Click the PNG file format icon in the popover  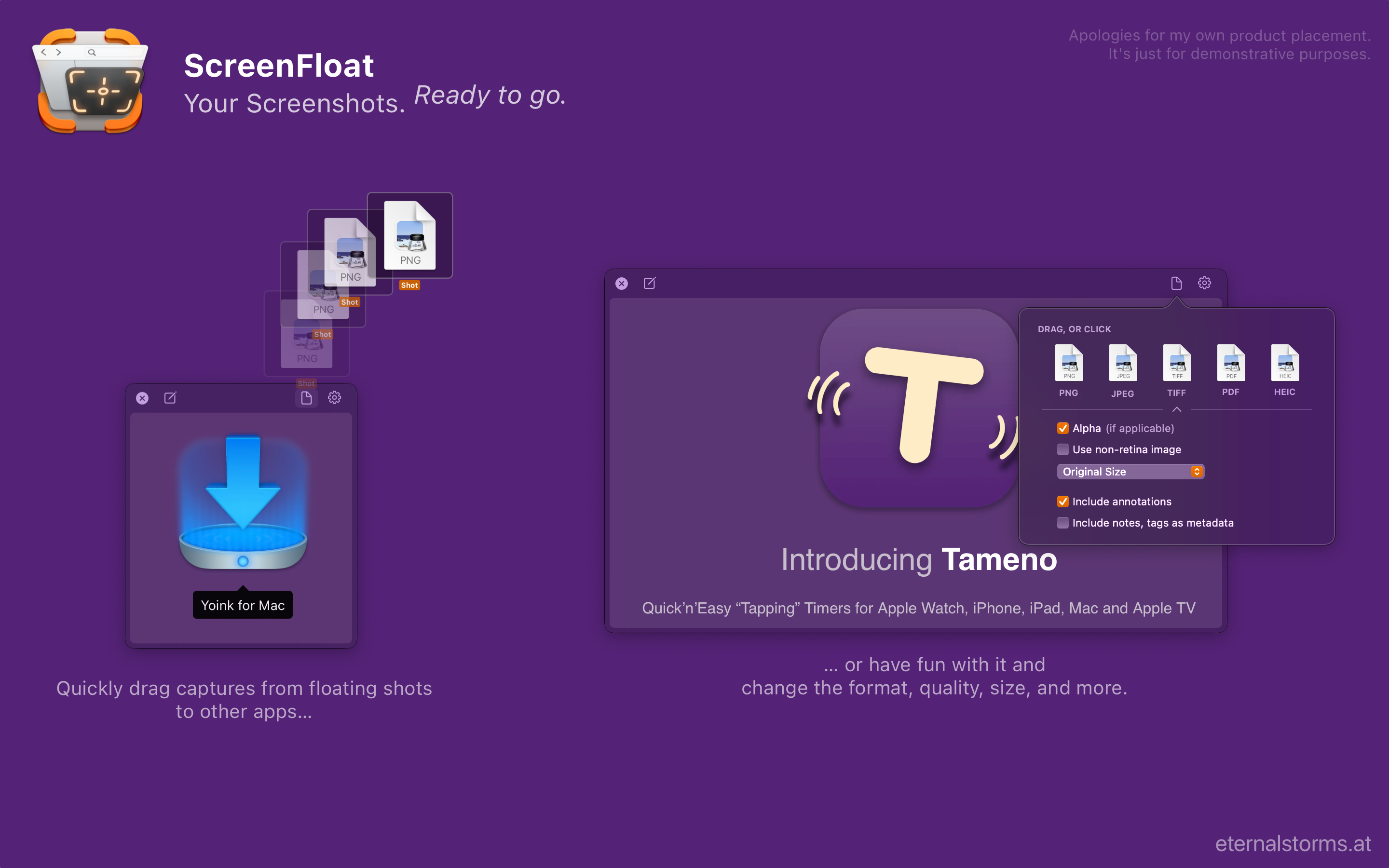coord(1069,363)
